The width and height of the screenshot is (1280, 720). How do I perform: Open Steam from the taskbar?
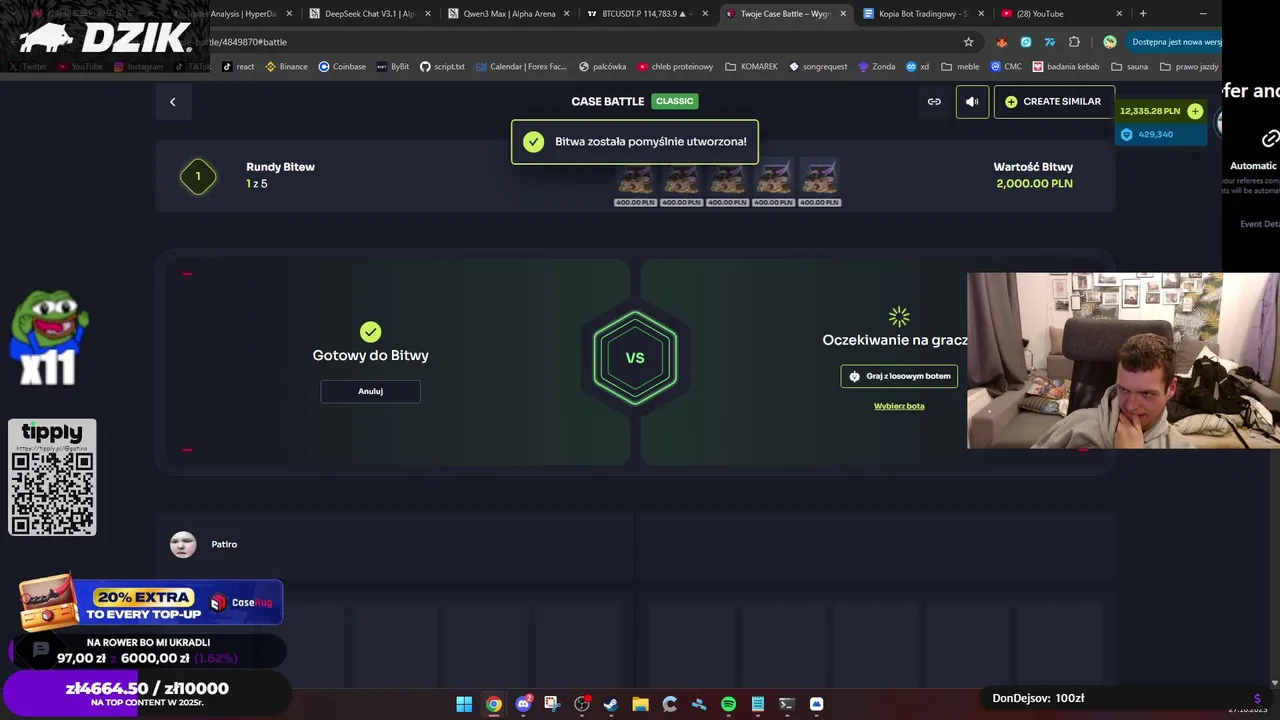click(x=611, y=704)
